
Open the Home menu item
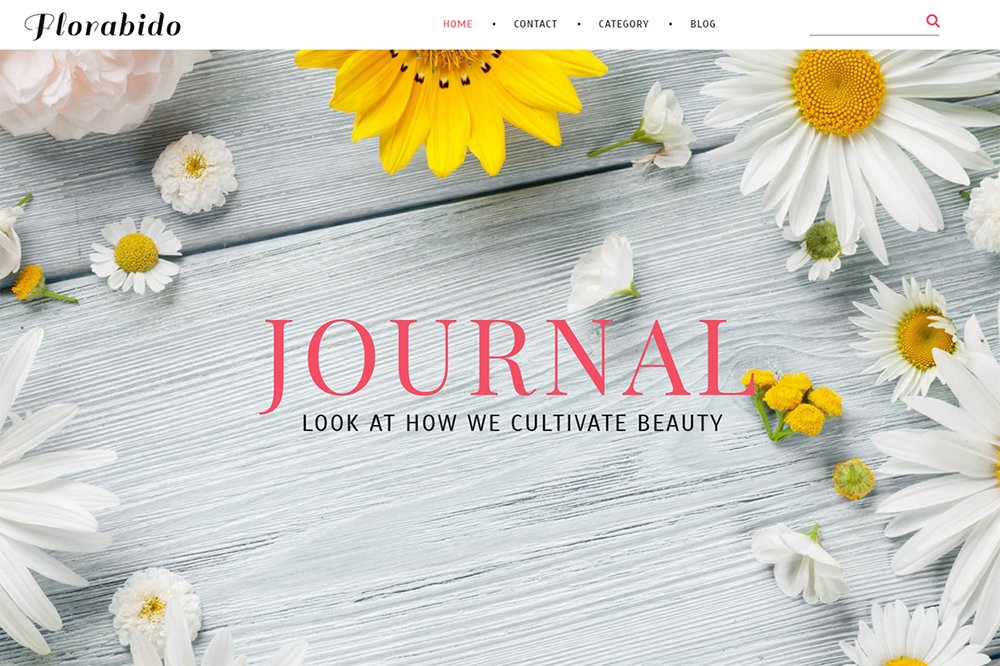[457, 24]
